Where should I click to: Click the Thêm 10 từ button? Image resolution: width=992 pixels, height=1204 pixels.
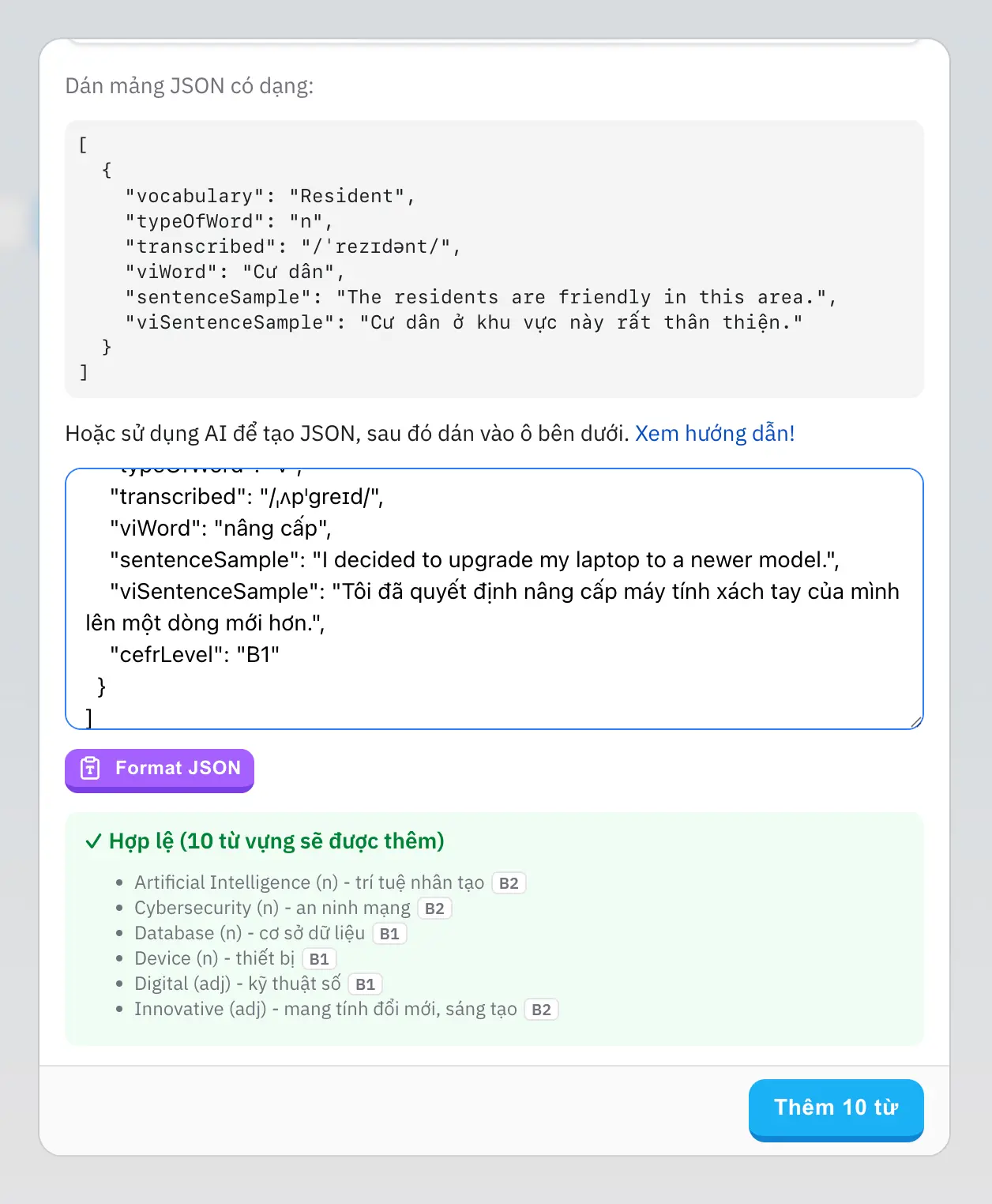coord(836,1108)
